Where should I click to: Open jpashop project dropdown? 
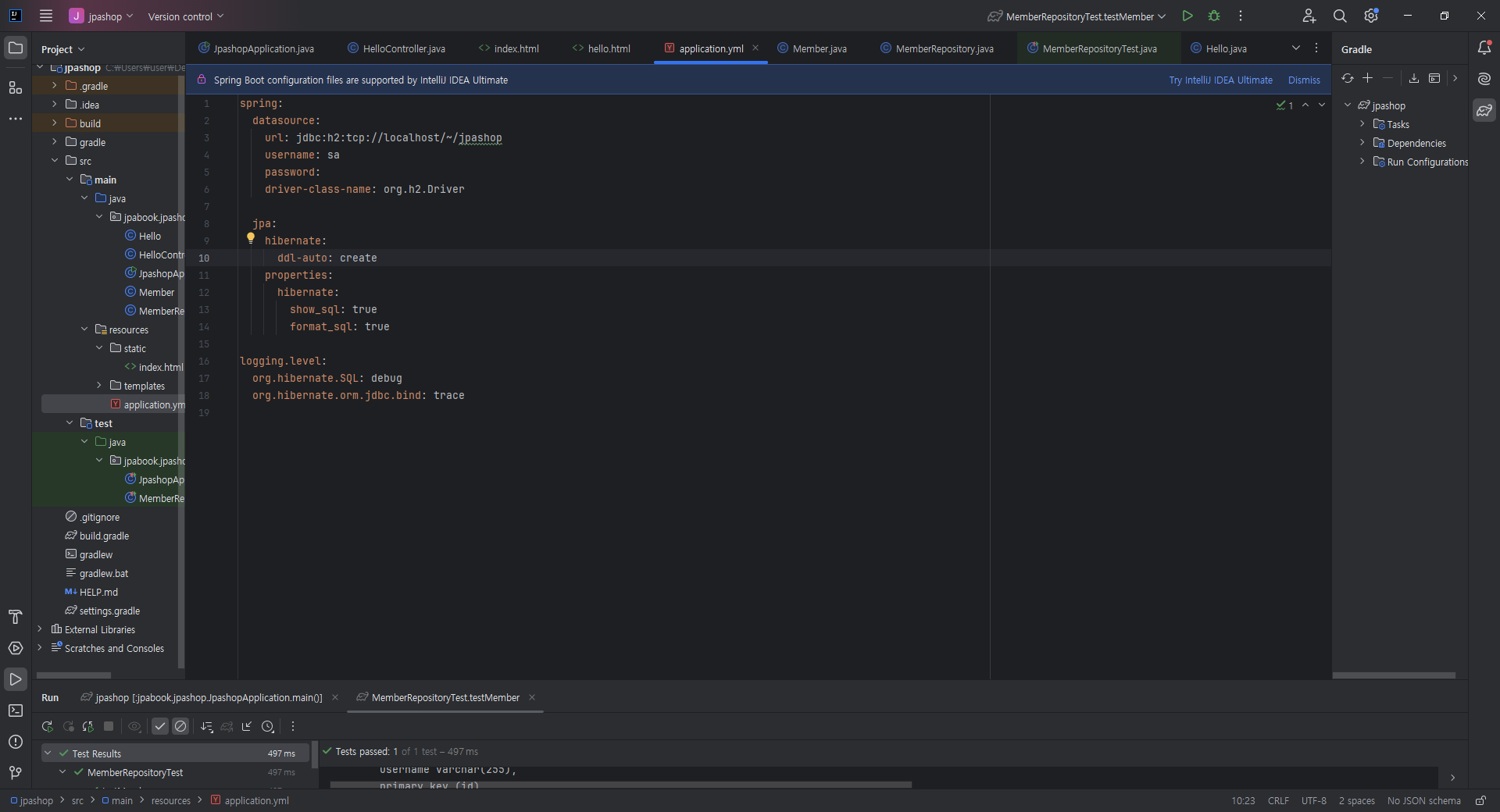tap(102, 16)
